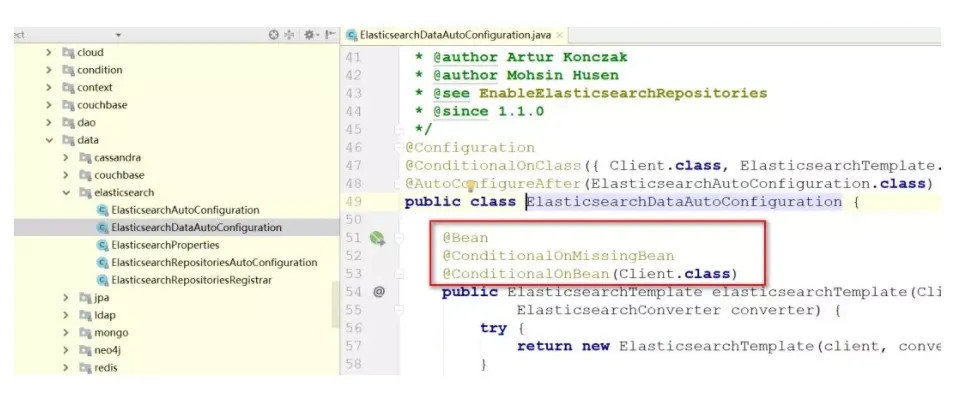Click ElasticsearchRepositoriesRegistrar class icon
This screenshot has width=965, height=410.
[x=103, y=280]
